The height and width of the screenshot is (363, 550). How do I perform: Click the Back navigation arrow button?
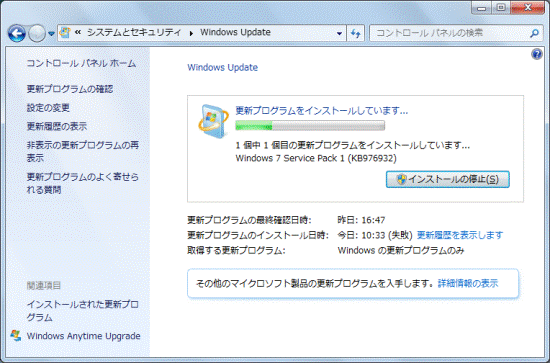pos(16,34)
